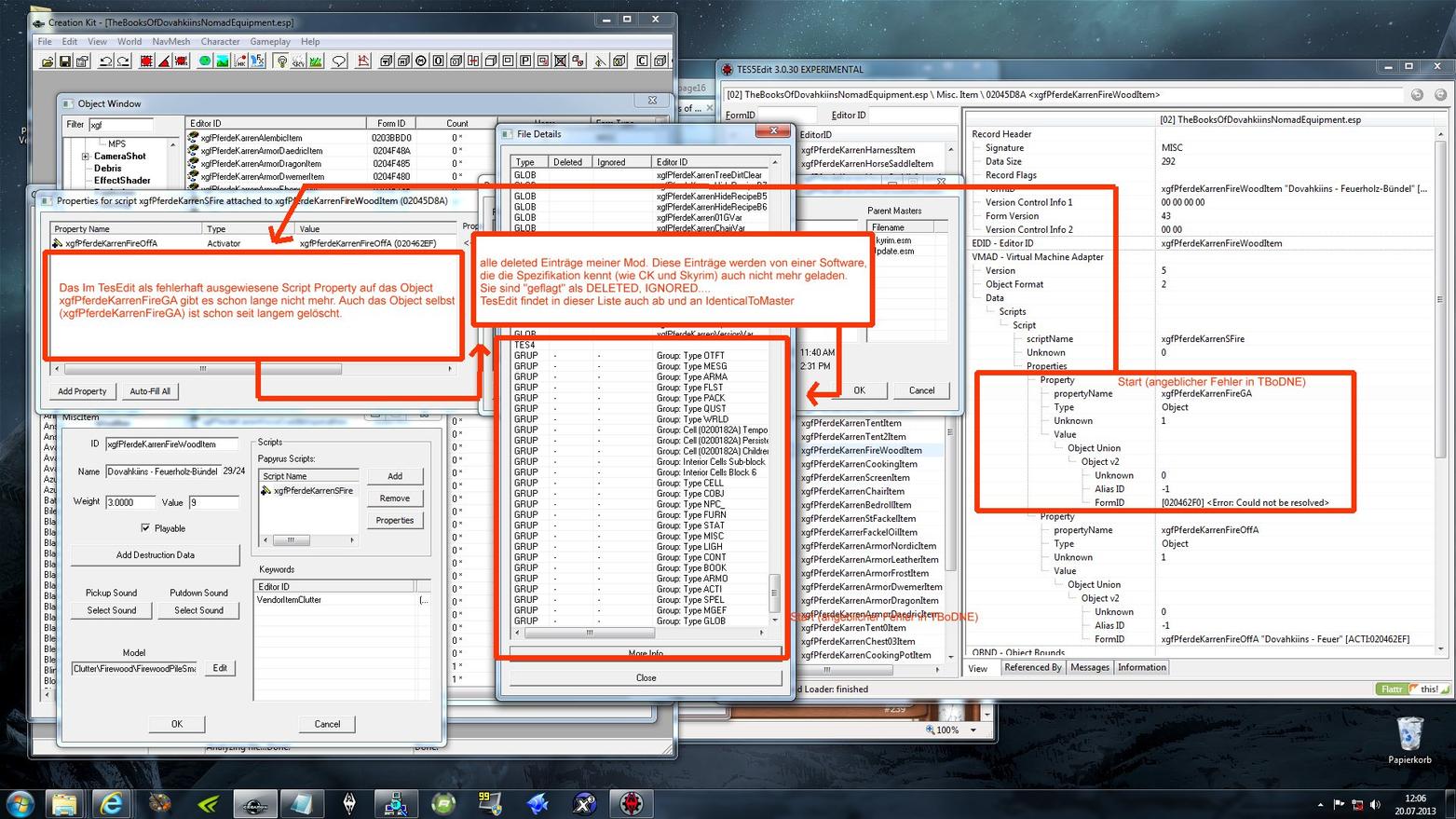Open the Gameplay menu
The image size is (1456, 819).
(x=269, y=42)
